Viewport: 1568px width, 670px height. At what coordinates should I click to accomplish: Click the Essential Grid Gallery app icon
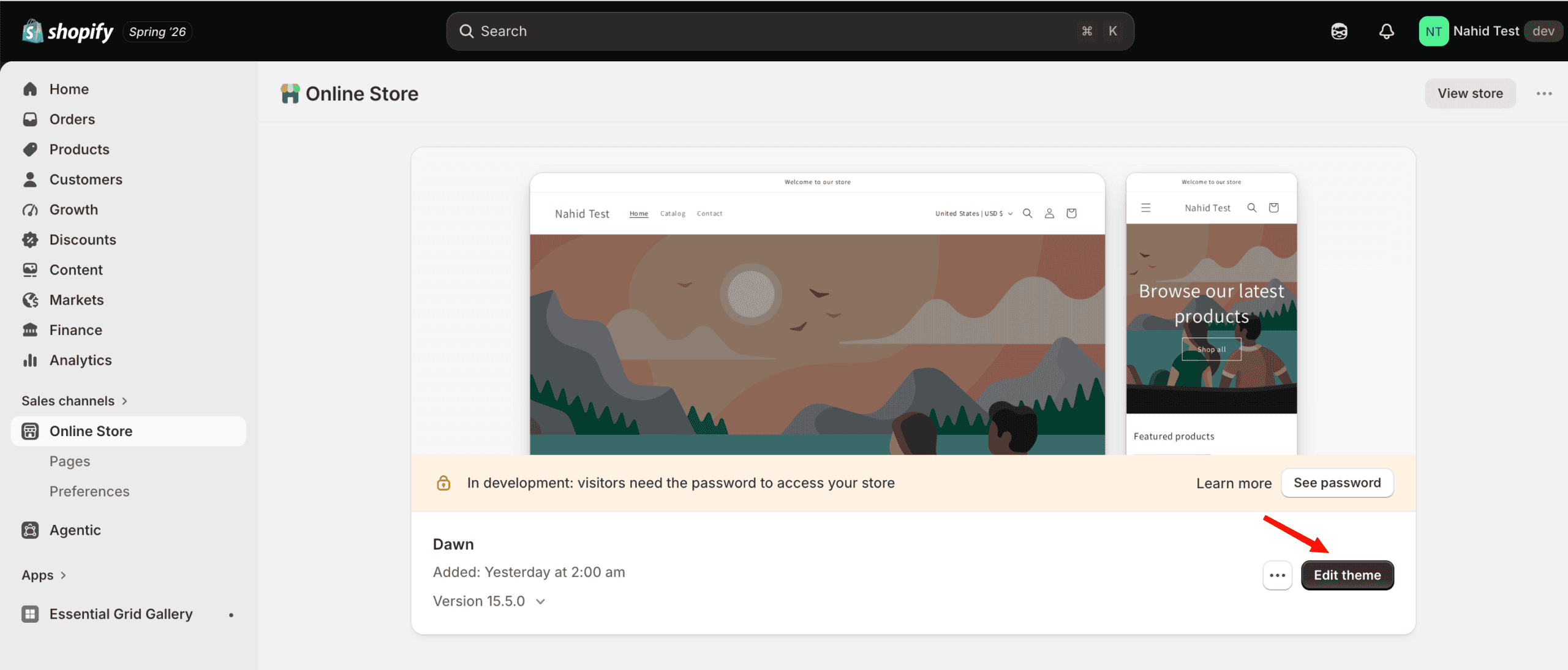(x=30, y=614)
